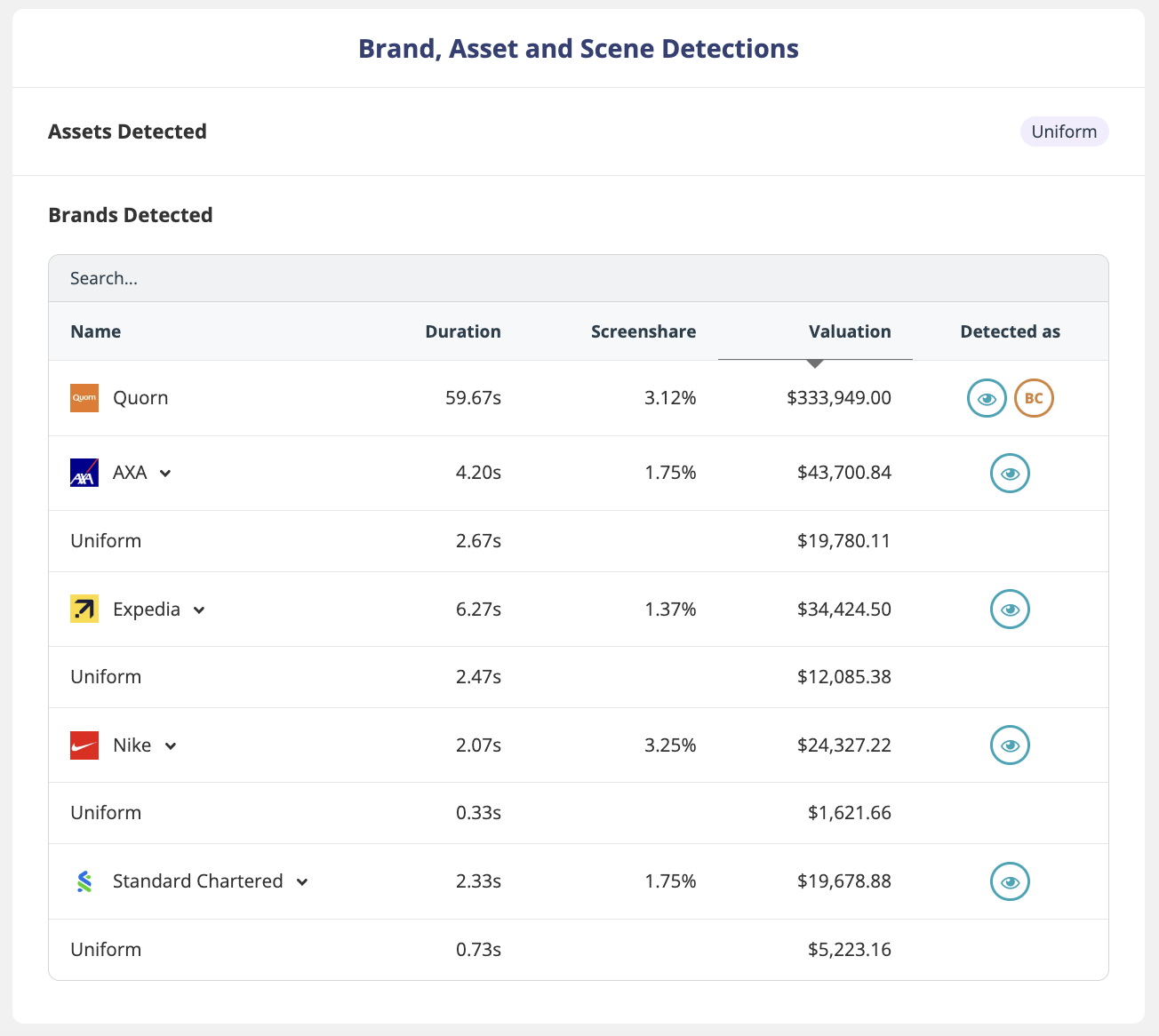Sort table by Duration column header
This screenshot has height=1036, width=1159.
[462, 331]
